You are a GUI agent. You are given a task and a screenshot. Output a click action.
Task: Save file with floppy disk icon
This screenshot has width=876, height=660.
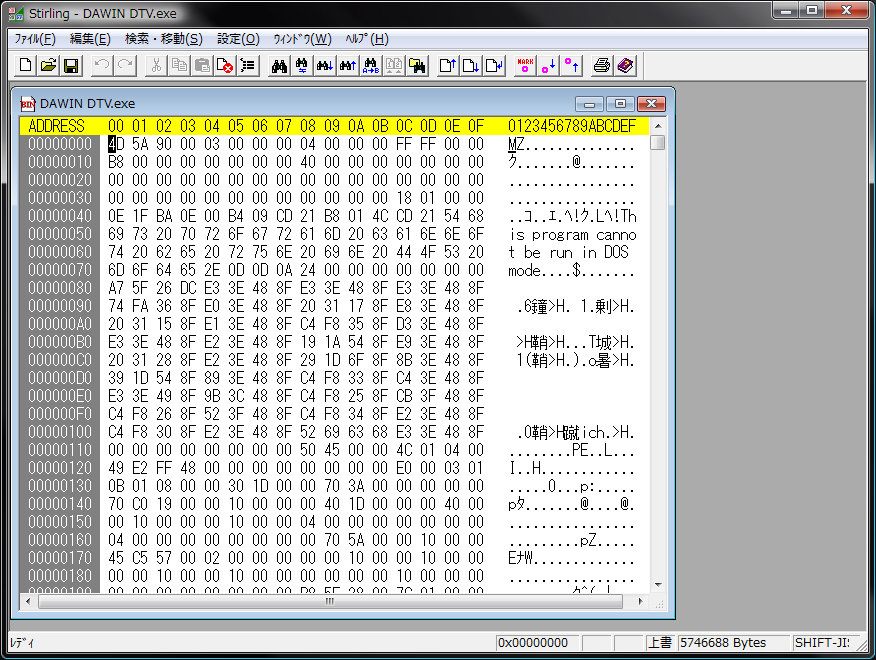(71, 66)
